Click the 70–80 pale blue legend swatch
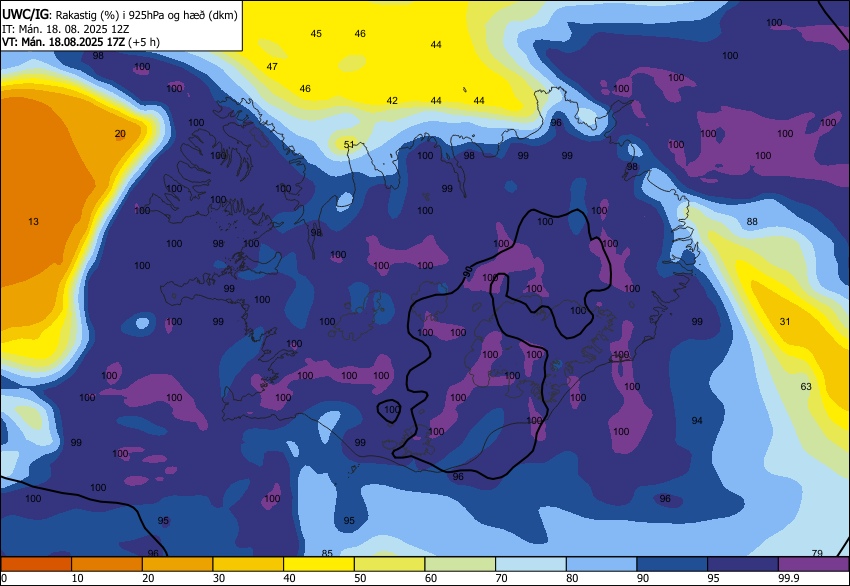Viewport: 850px width, 586px height. (531, 564)
